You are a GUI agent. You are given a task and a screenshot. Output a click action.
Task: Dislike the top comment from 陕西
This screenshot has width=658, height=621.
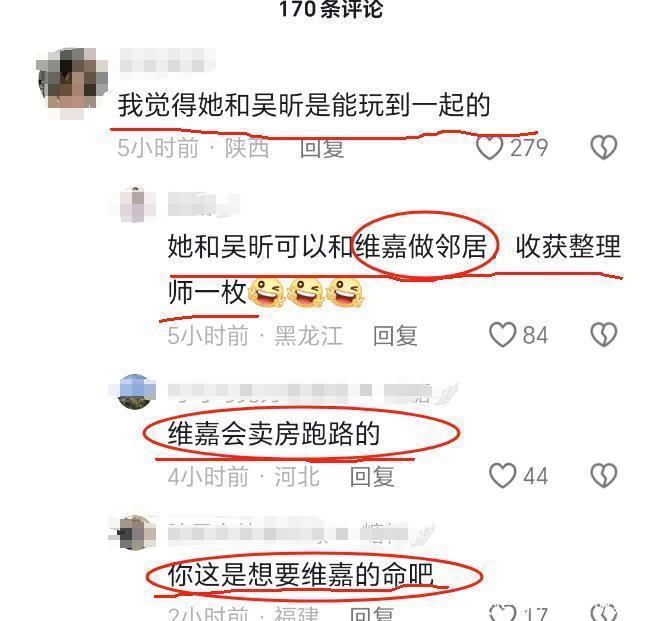click(603, 147)
